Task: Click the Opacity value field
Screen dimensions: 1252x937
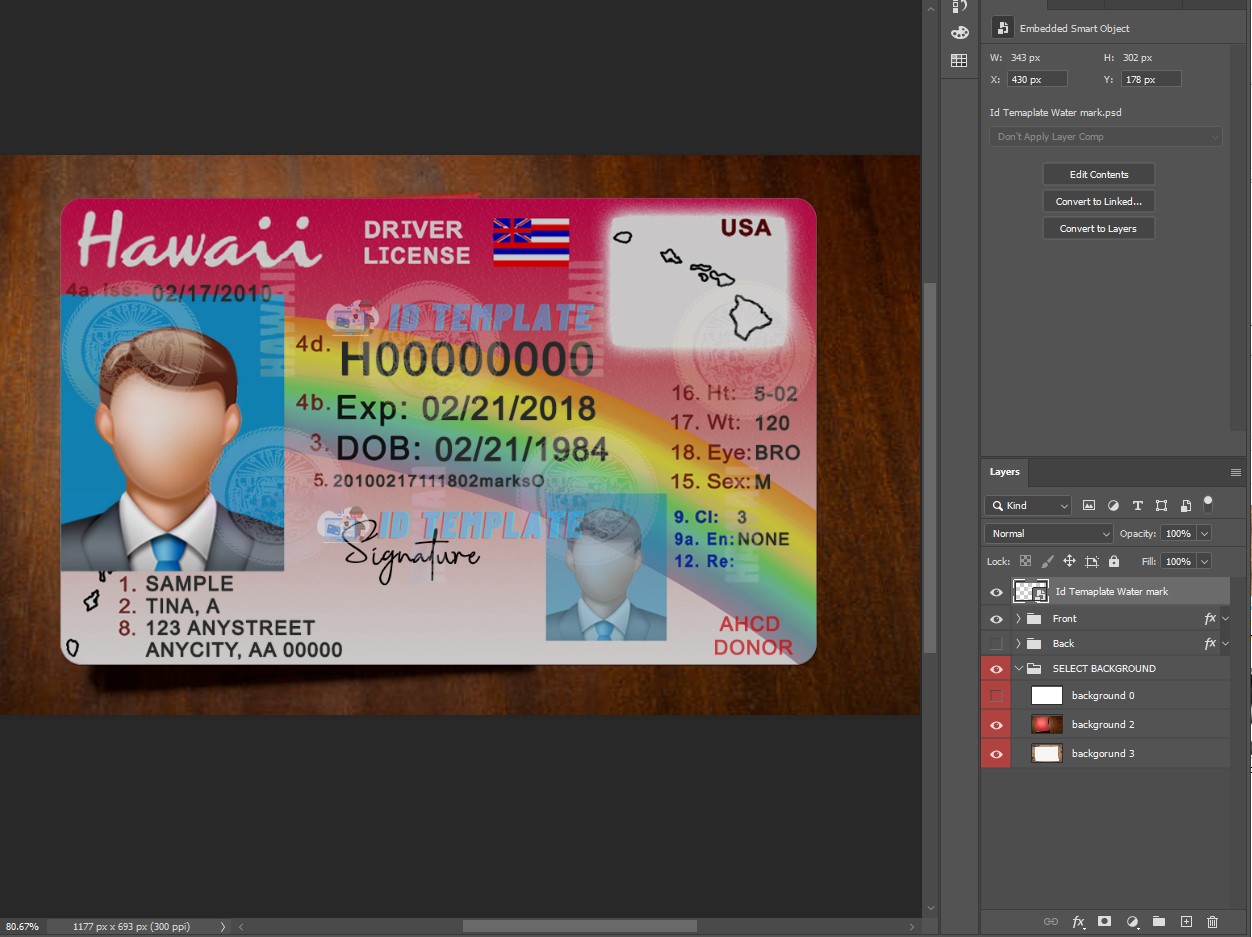Action: (1178, 534)
